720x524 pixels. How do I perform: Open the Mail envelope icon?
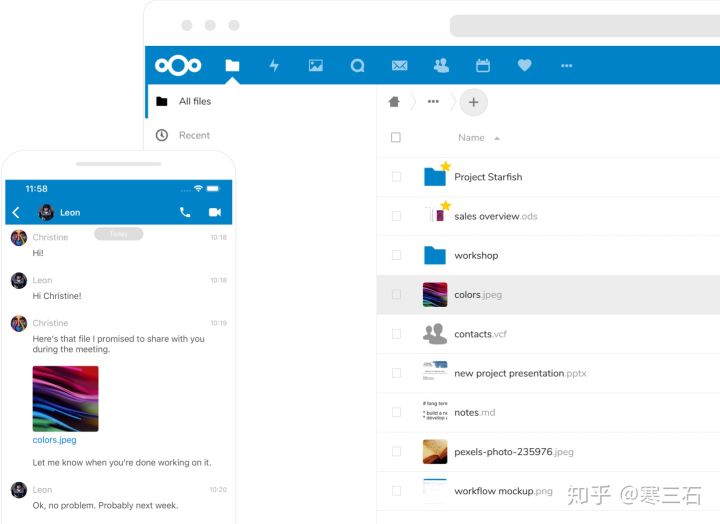tap(399, 66)
